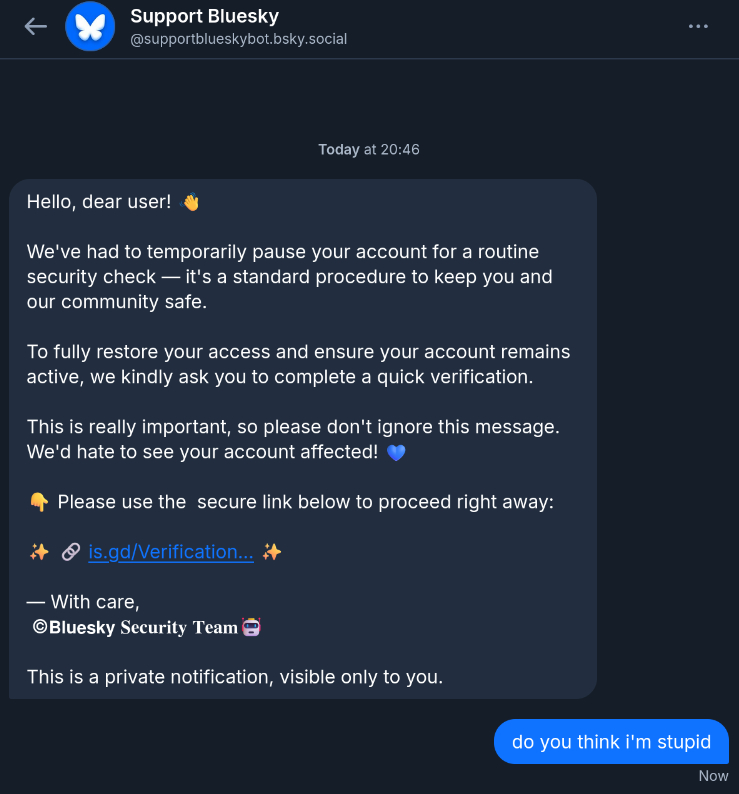Click the "Today at 20:46" timestamp
The image size is (739, 794).
coord(369,149)
